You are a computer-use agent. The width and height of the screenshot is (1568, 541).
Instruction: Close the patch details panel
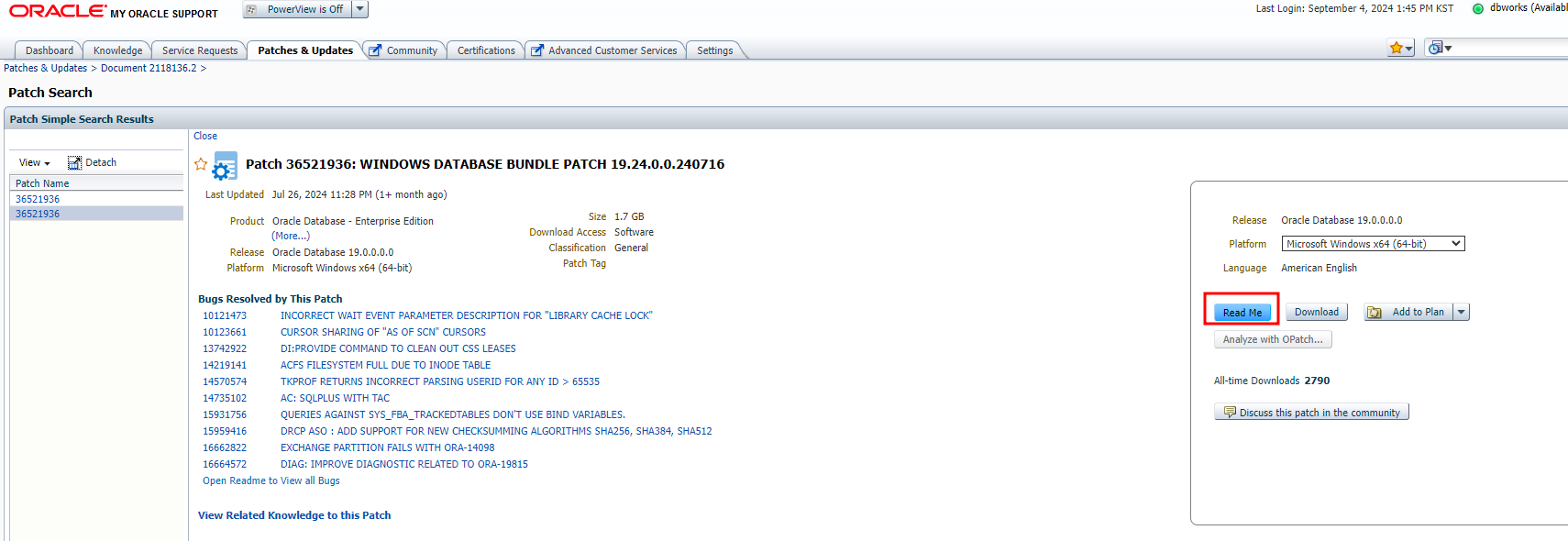tap(205, 136)
